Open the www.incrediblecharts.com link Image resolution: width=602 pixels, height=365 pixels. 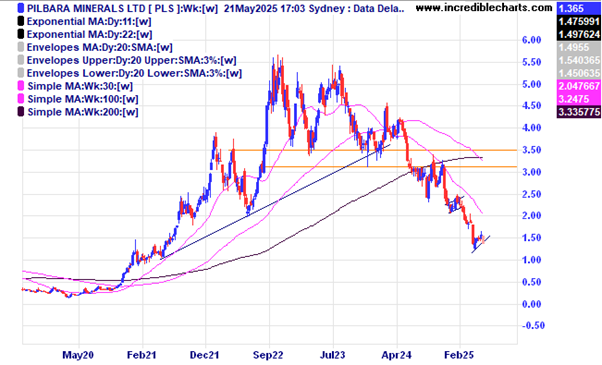484,8
